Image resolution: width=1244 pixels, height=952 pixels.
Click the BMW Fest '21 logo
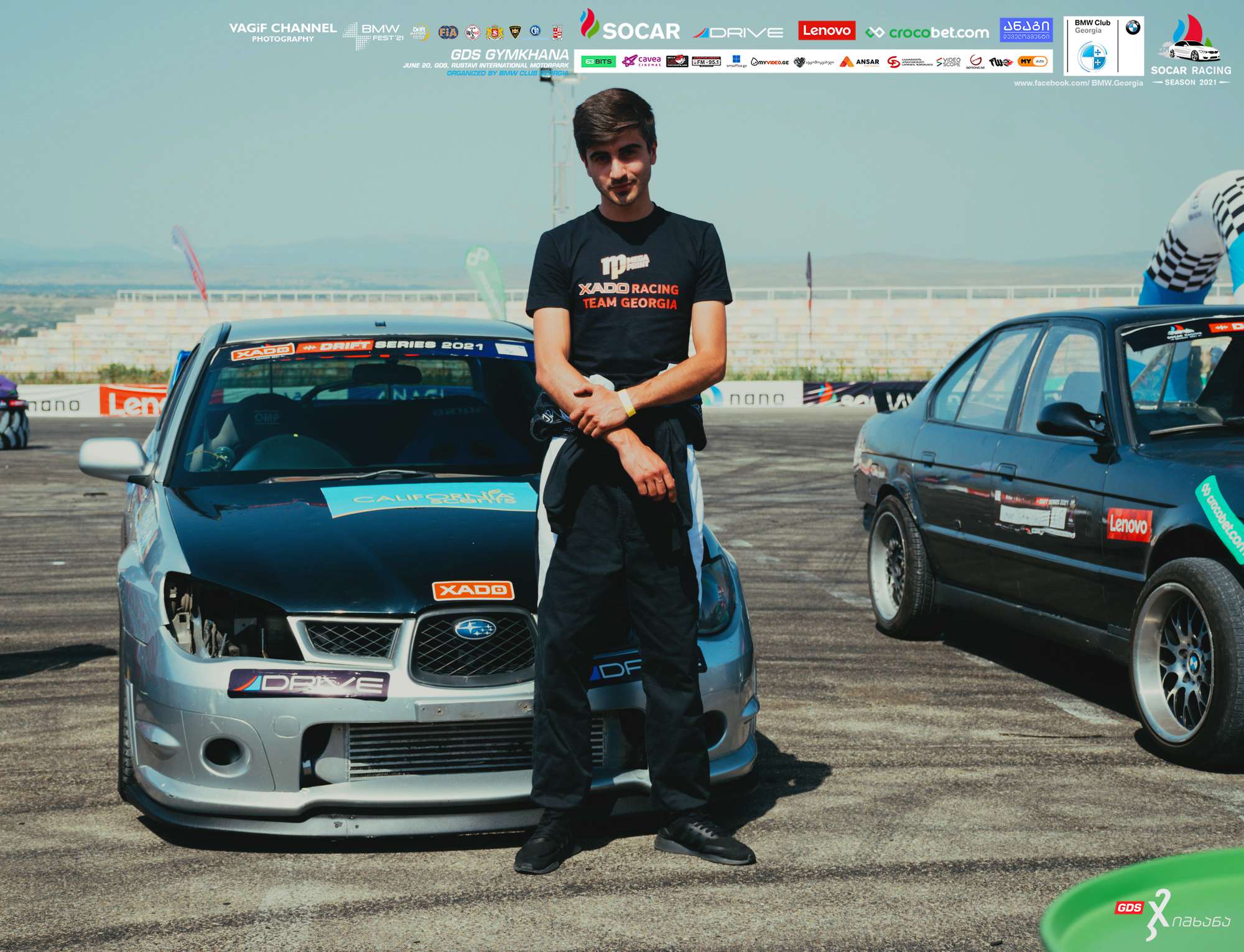click(373, 34)
